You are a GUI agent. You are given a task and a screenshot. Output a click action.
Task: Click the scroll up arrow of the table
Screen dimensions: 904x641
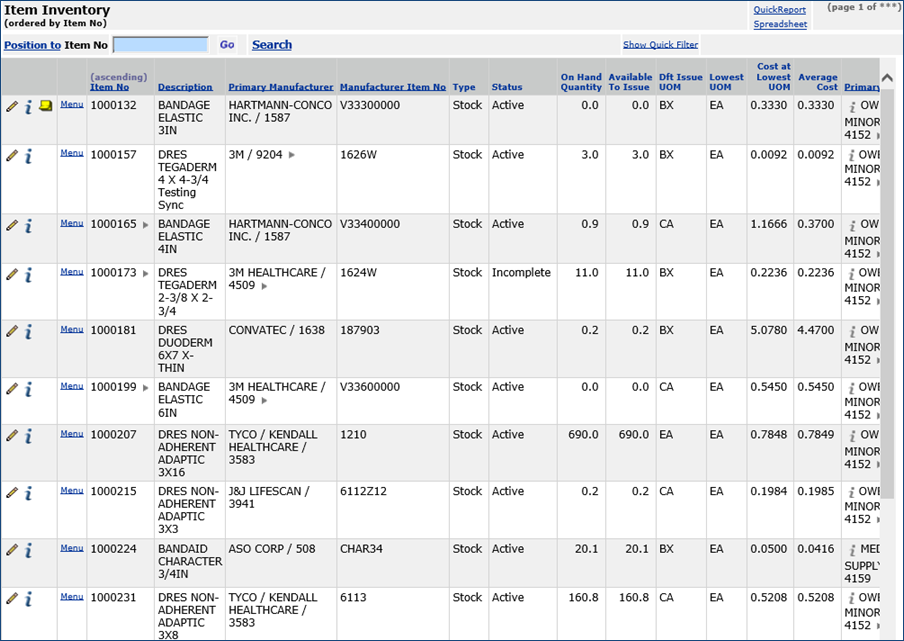[886, 77]
